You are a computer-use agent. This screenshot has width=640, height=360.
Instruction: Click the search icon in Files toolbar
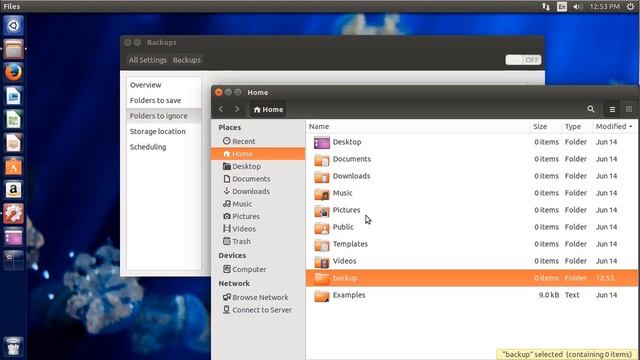pos(591,109)
